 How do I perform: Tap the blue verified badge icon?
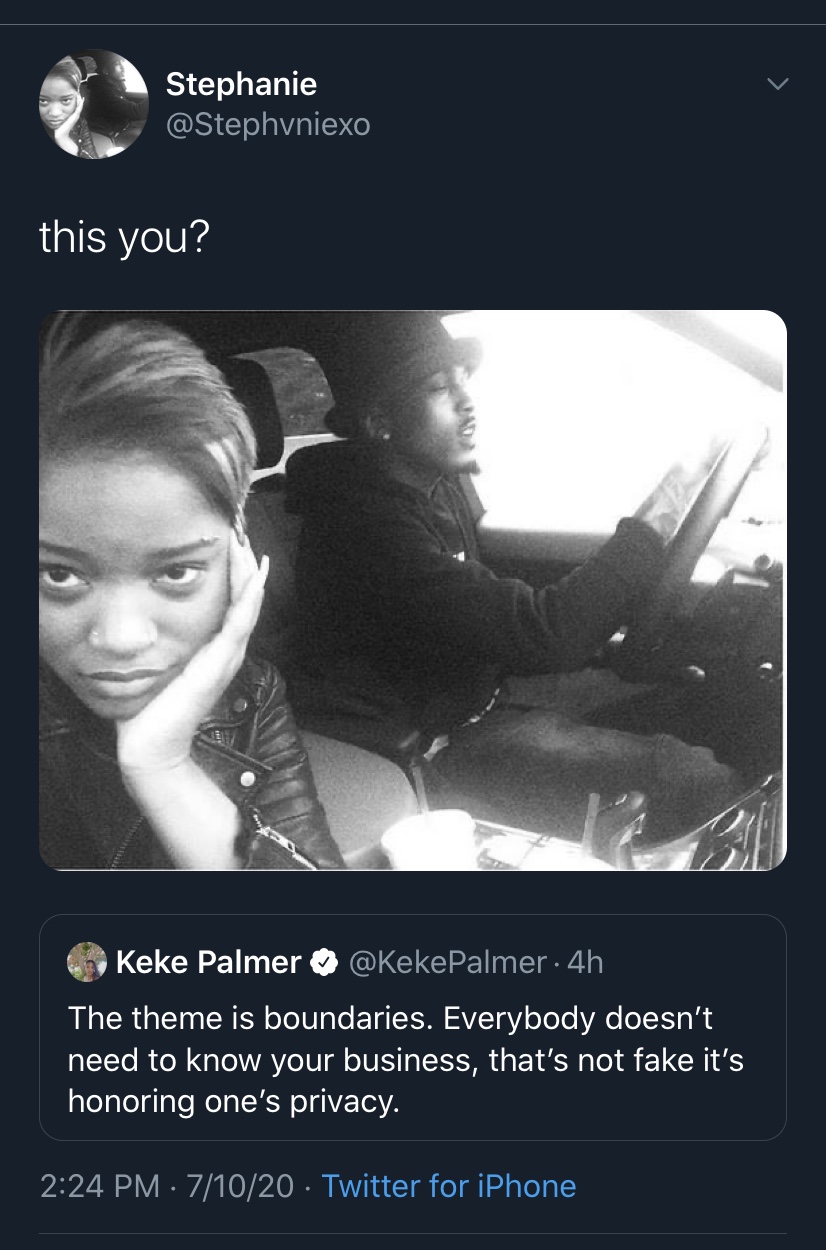323,963
